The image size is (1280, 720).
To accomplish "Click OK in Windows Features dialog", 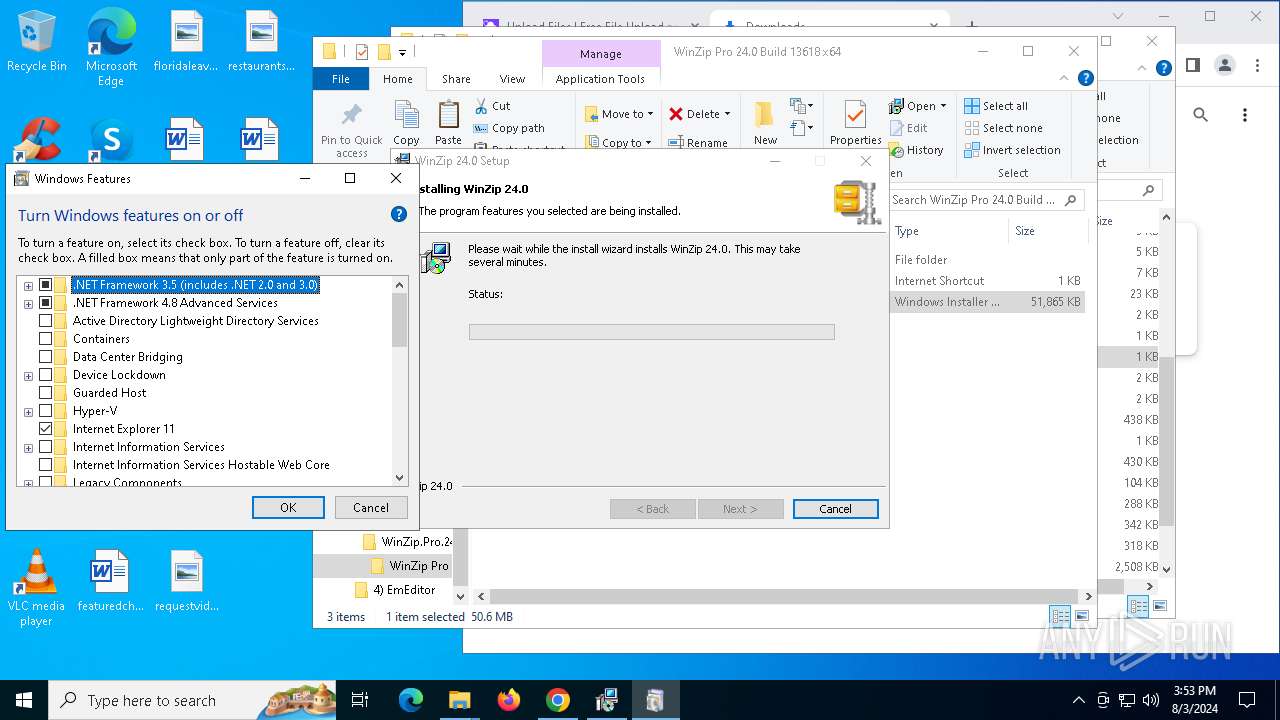I will click(x=288, y=507).
